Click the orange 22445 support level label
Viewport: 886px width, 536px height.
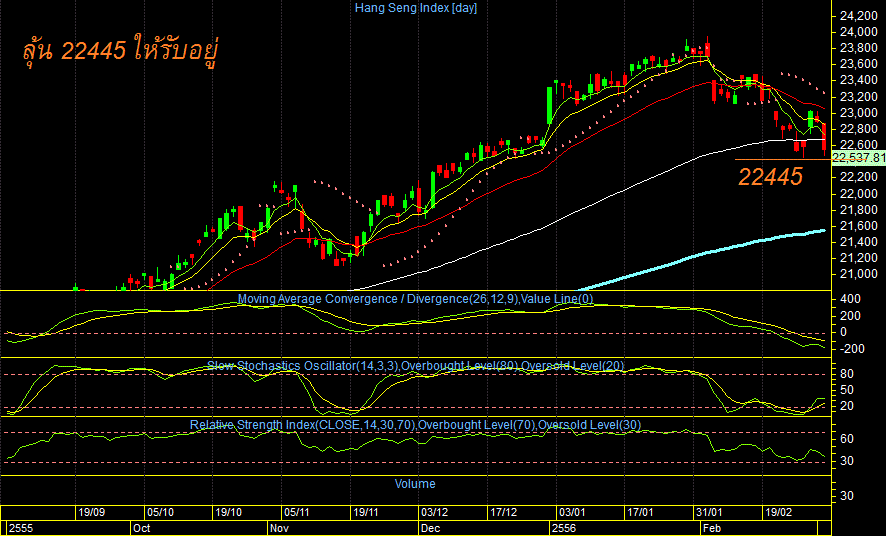(770, 177)
